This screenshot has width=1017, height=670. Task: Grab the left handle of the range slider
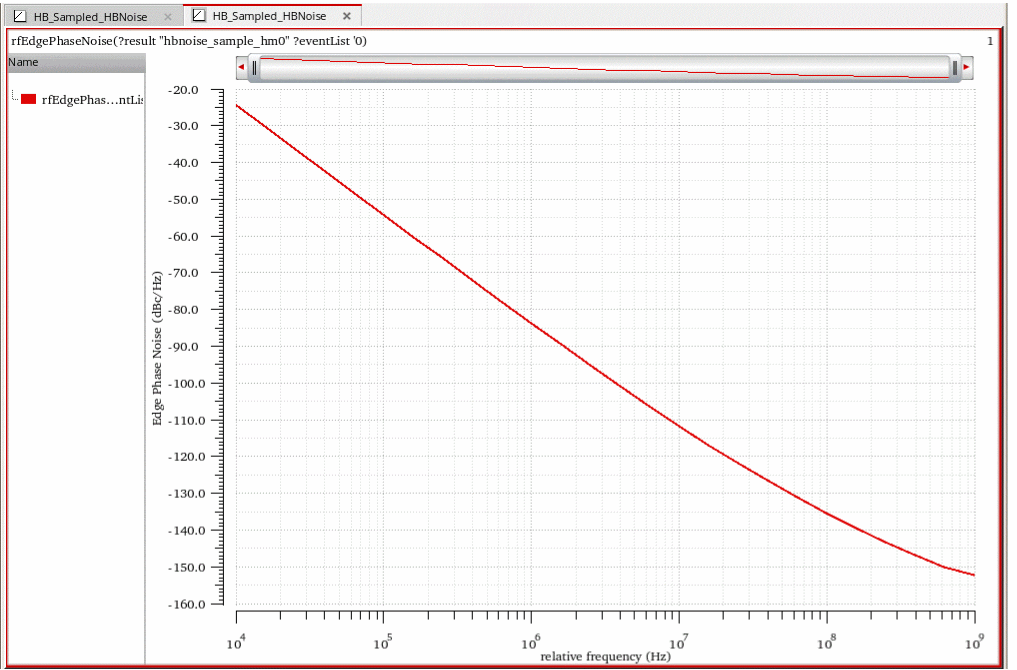254,67
